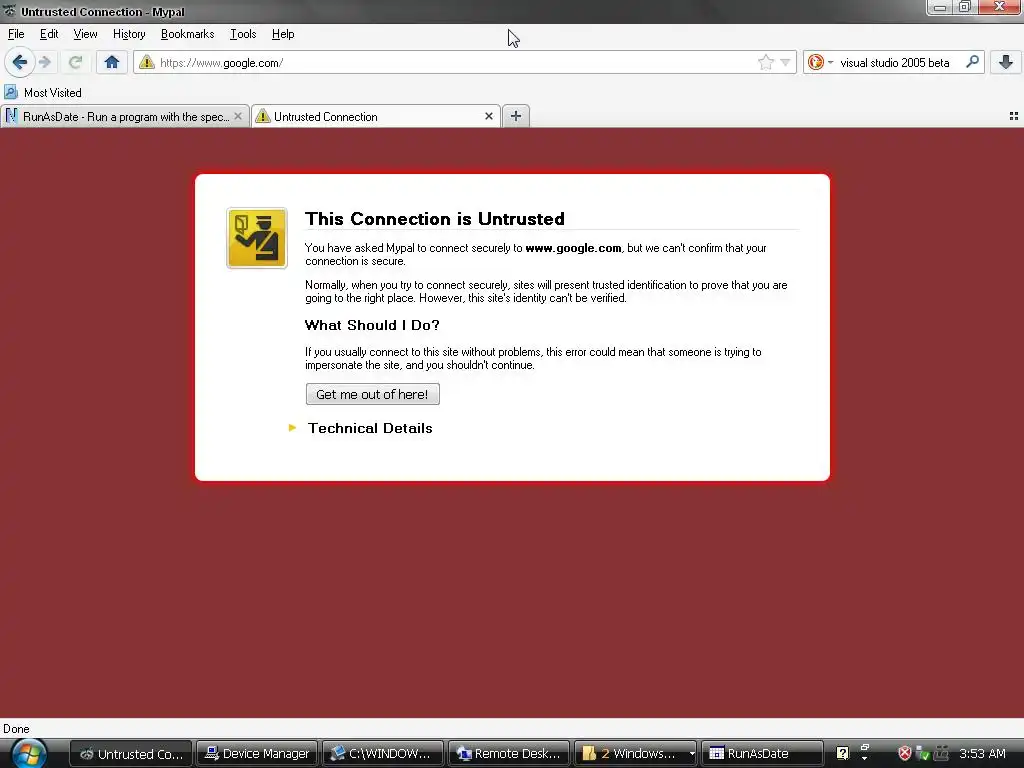The height and width of the screenshot is (768, 1024).
Task: Click the network connection tray icon
Action: [x=923, y=754]
